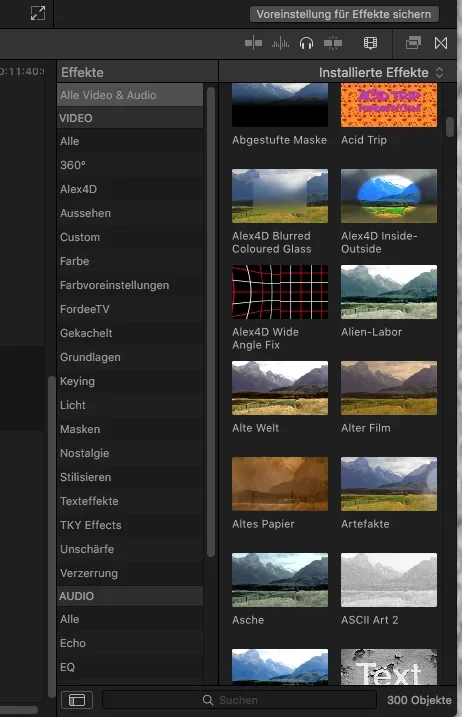This screenshot has height=717, width=462.
Task: Select the 'EQ' audio category
Action: (x=130, y=667)
